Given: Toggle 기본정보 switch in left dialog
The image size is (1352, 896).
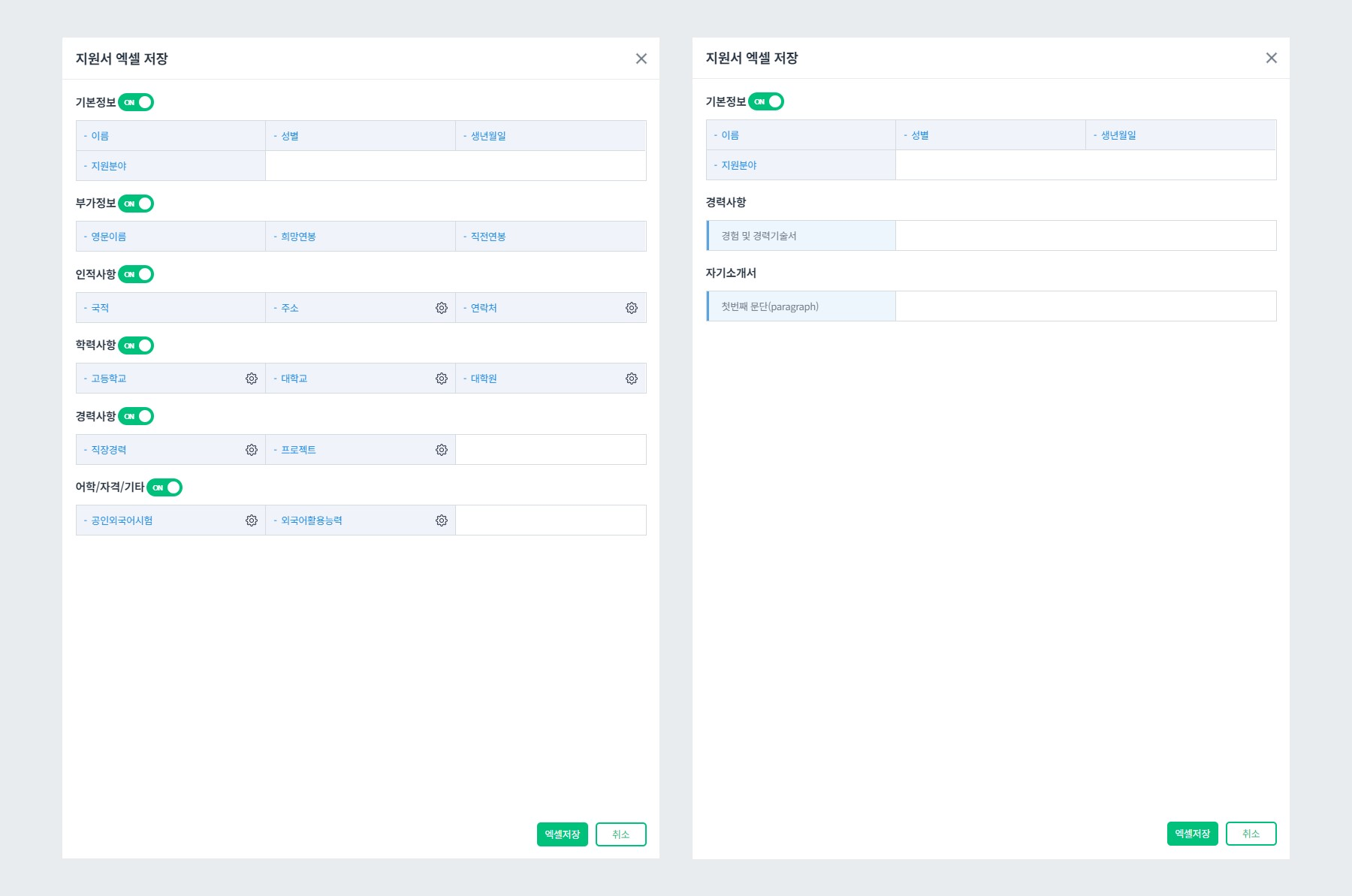Looking at the screenshot, I should [x=136, y=102].
